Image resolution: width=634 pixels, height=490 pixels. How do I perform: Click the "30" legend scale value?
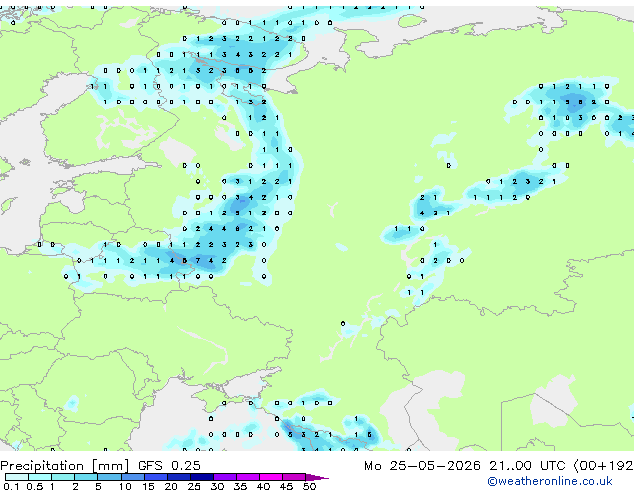(x=217, y=486)
